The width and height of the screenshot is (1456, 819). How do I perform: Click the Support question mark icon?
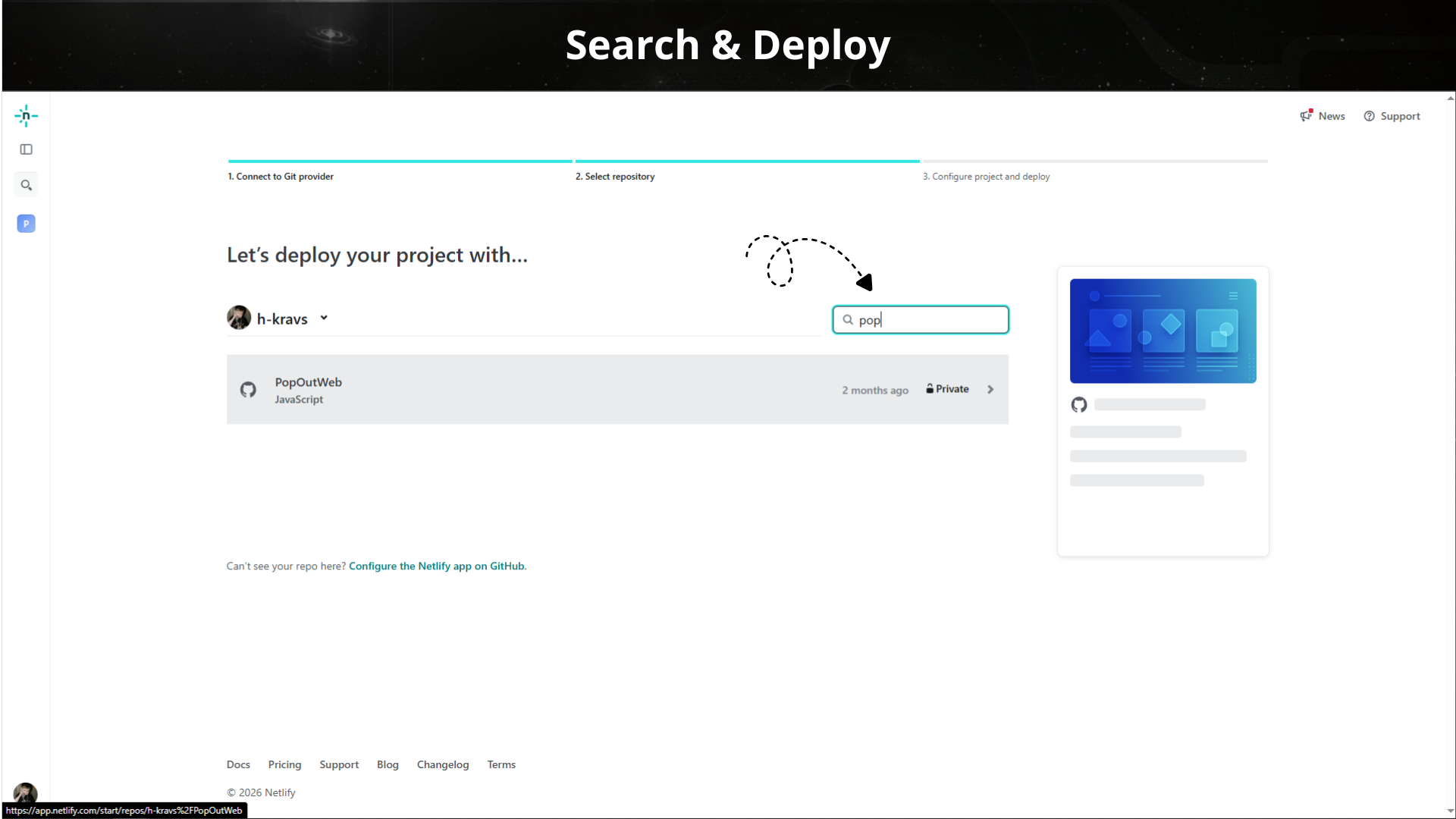1369,116
